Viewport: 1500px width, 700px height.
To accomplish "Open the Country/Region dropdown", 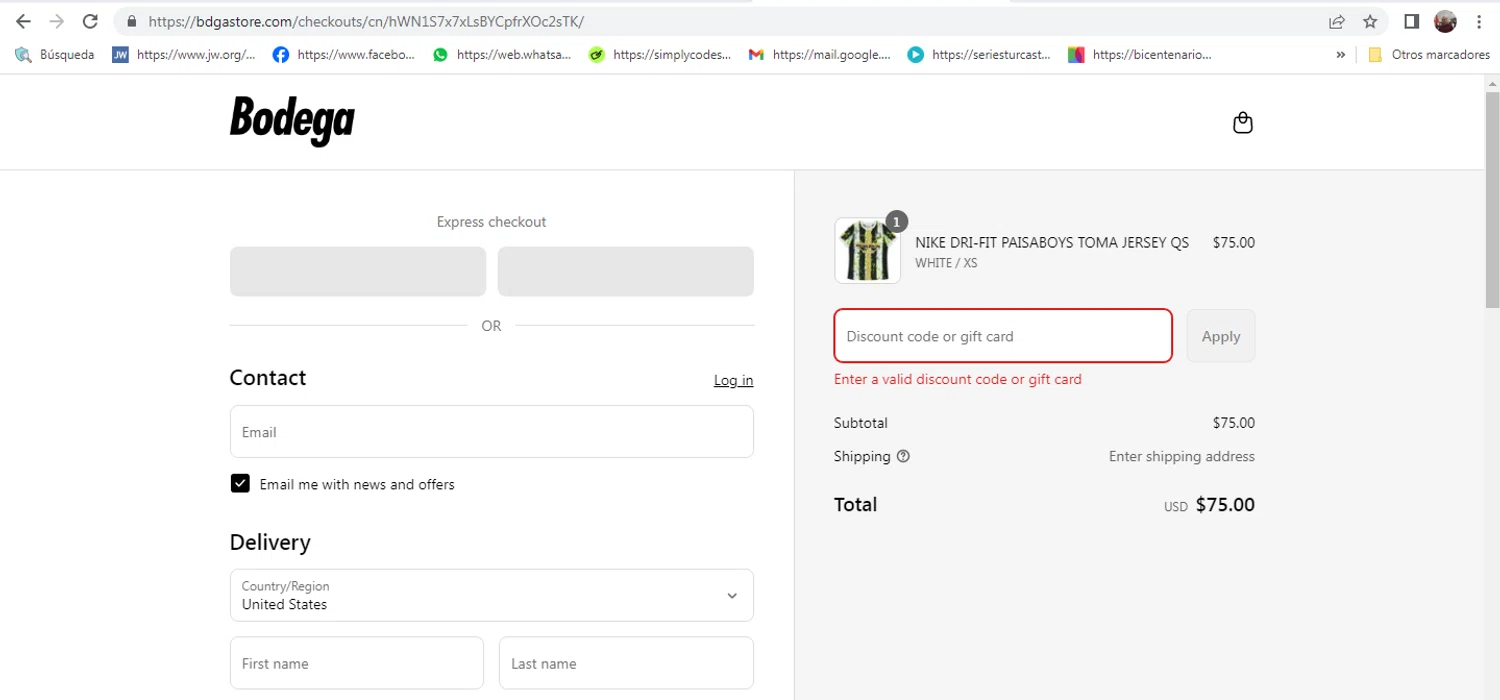I will click(492, 595).
